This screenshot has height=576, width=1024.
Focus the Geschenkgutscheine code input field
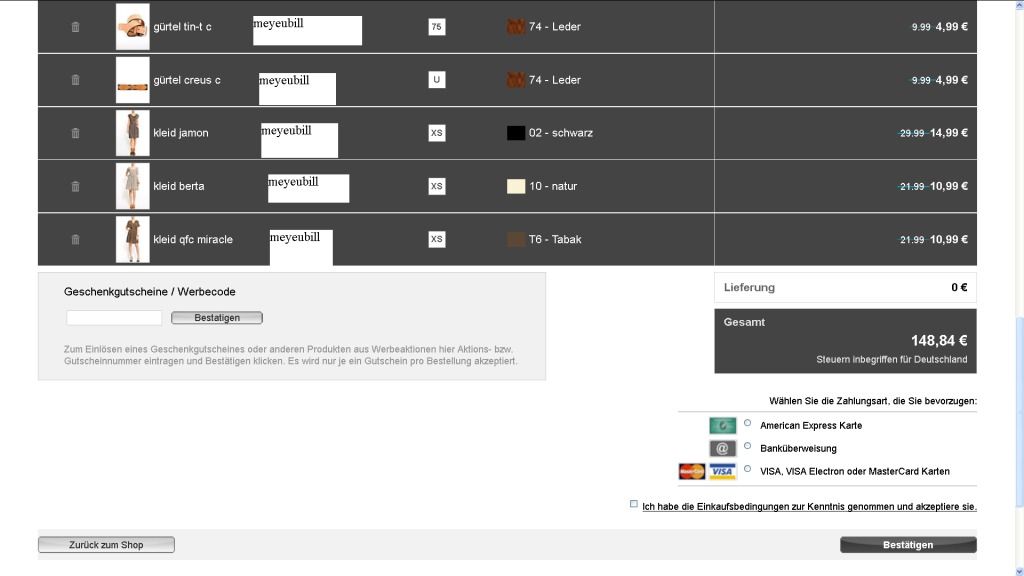[114, 318]
